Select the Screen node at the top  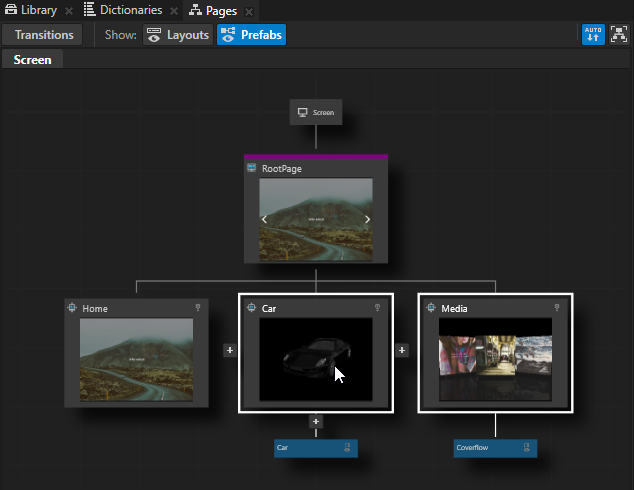(316, 112)
